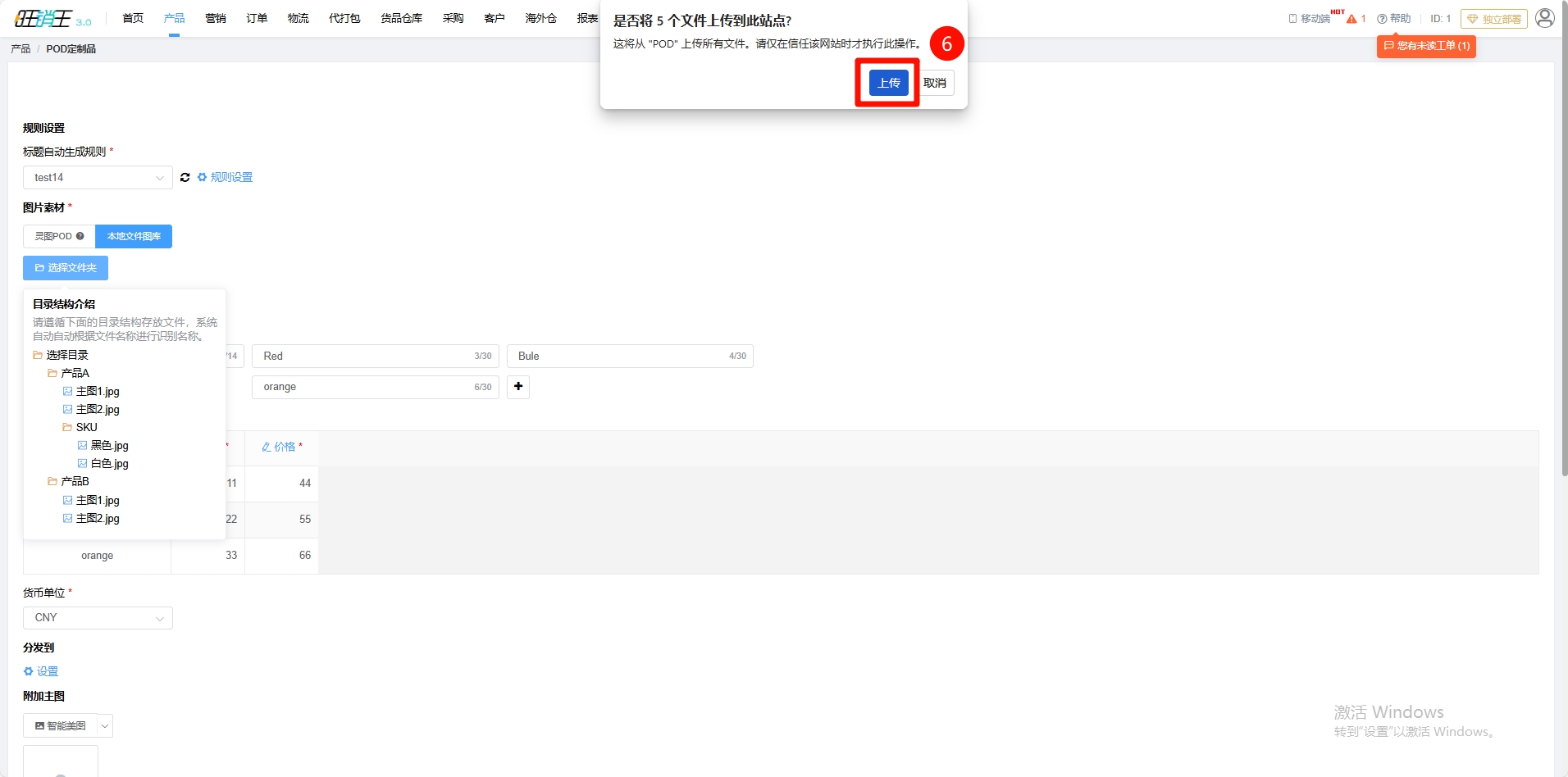Go to the 货品仓库 menu
Viewport: 1568px width, 777px height.
(x=401, y=18)
